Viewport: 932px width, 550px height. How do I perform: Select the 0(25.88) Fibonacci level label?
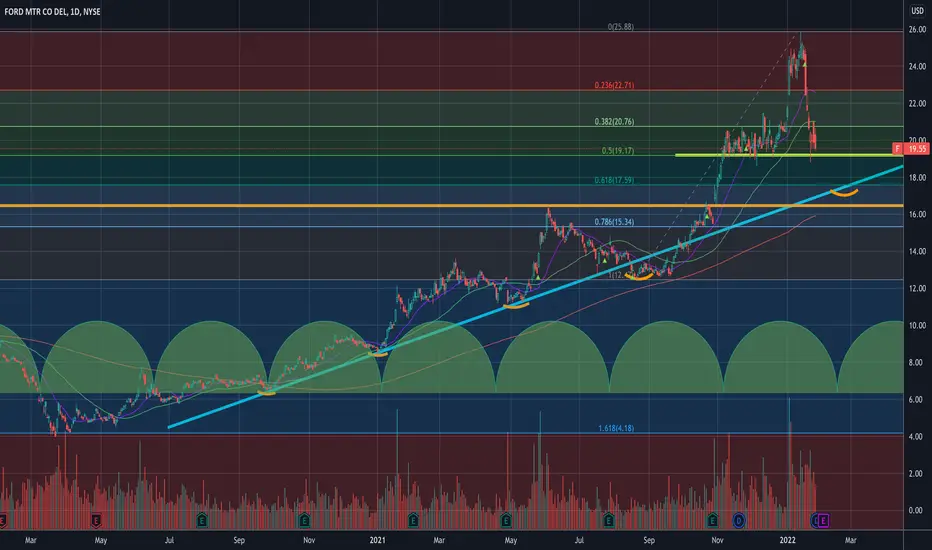click(x=621, y=27)
